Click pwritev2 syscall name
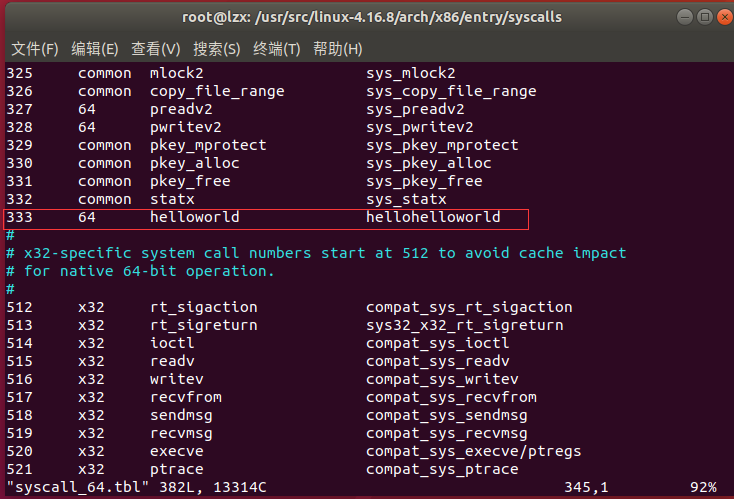This screenshot has width=734, height=499. click(186, 127)
